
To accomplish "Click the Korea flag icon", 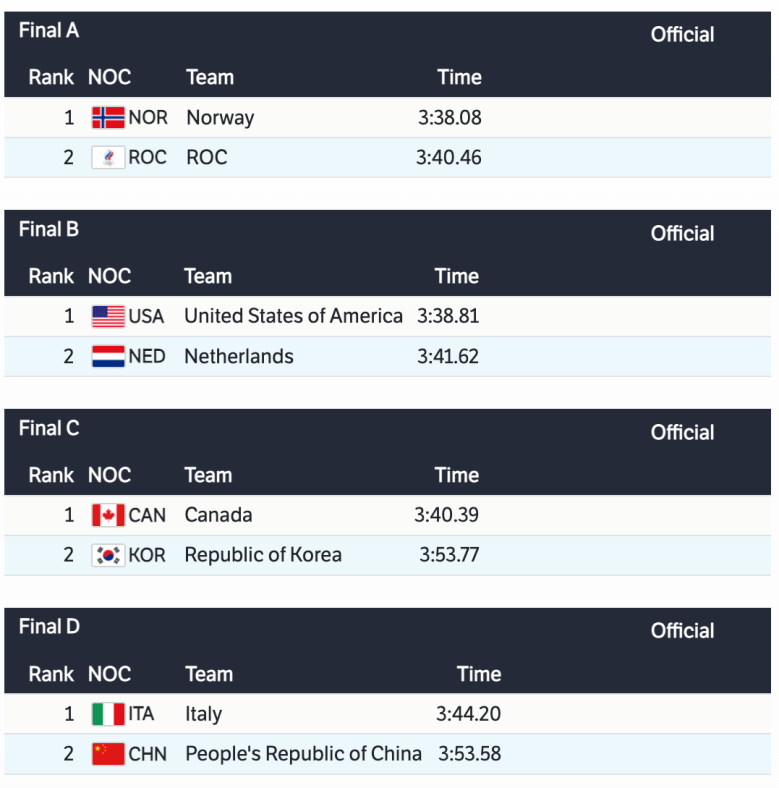I will pos(108,555).
